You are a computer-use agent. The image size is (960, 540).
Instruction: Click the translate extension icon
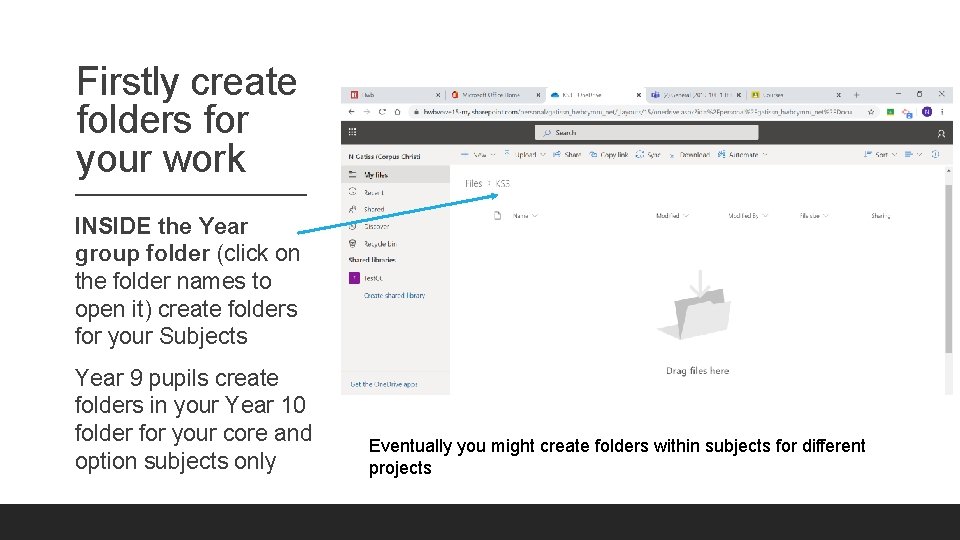point(907,113)
